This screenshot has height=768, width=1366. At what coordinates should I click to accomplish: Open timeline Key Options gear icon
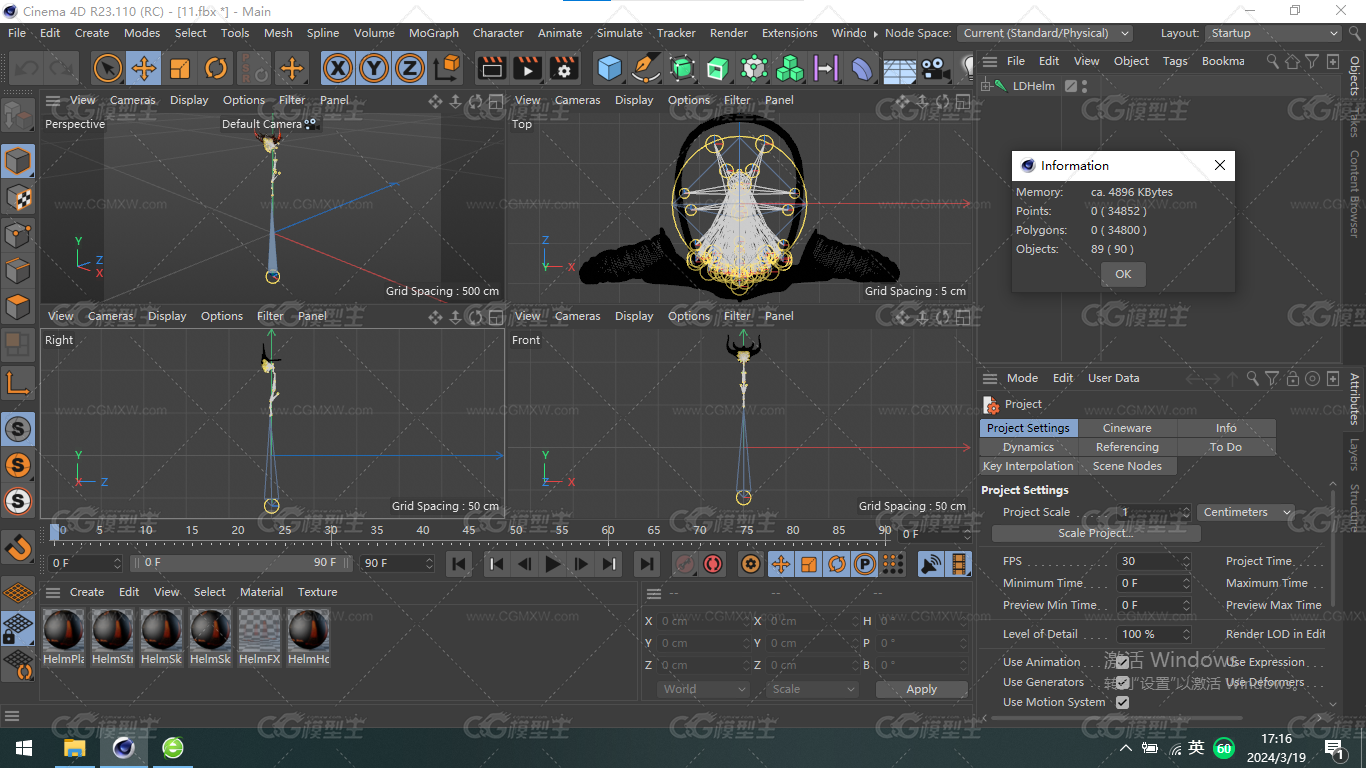(x=751, y=564)
